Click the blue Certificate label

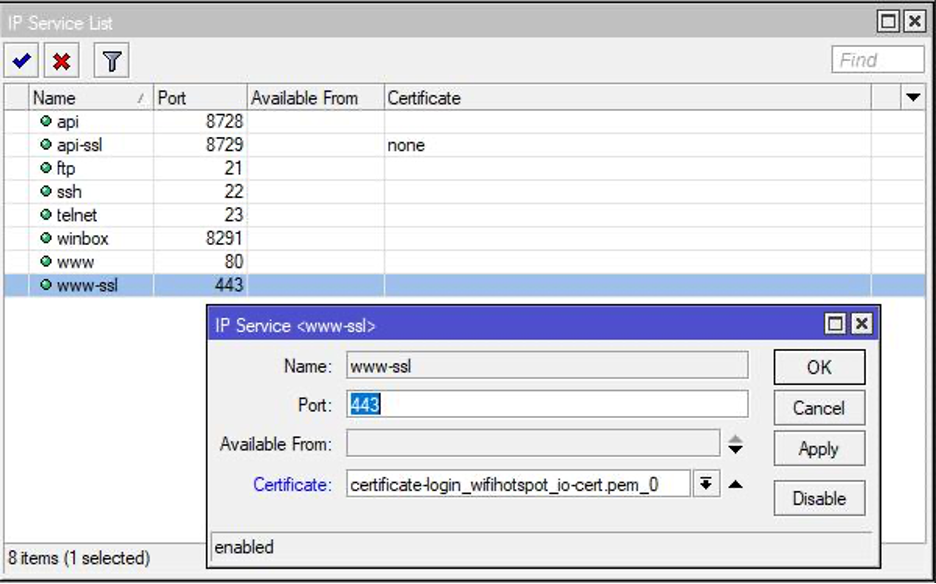[292, 484]
